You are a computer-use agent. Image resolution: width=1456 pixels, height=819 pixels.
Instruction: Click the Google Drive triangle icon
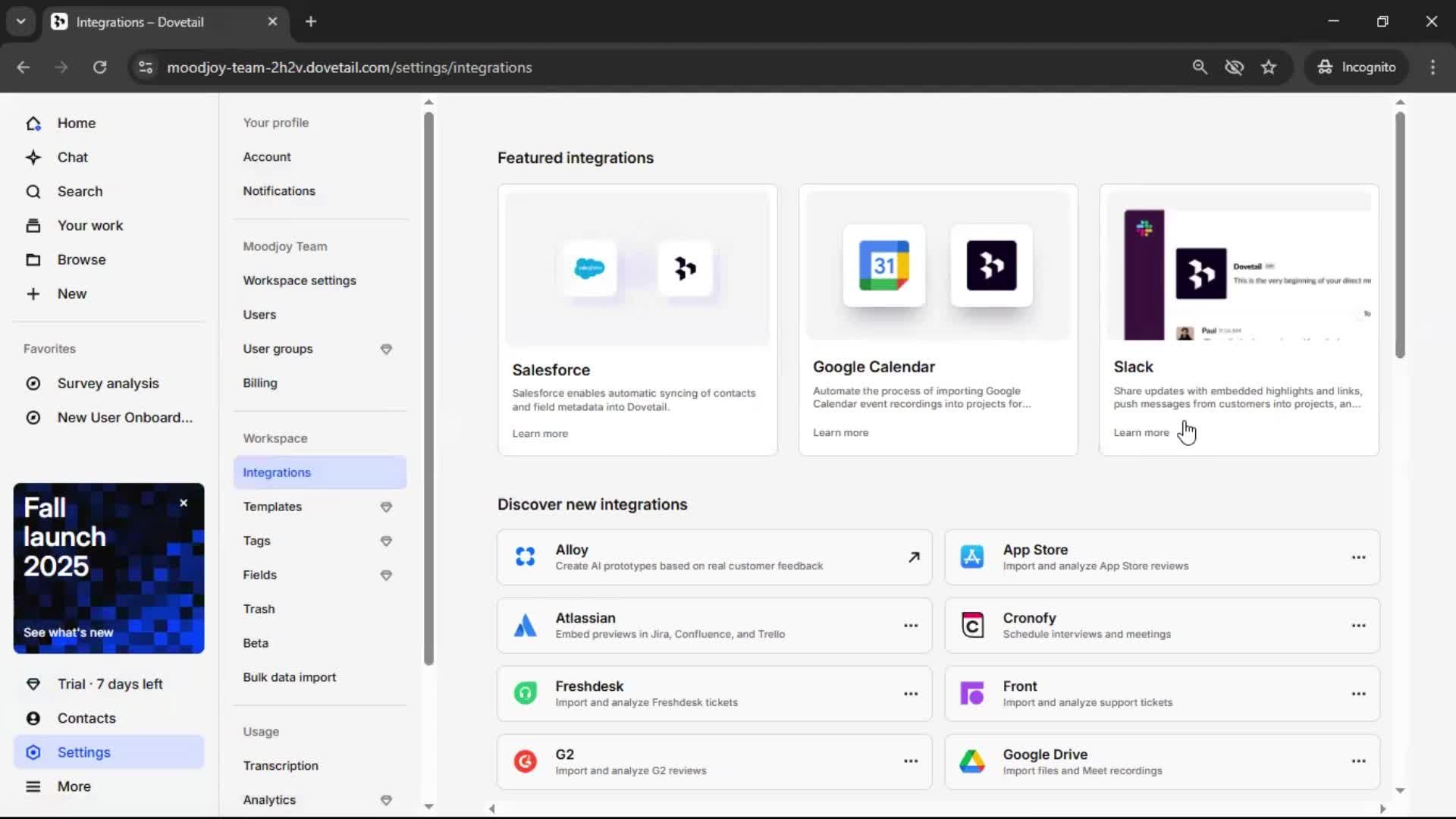click(972, 761)
